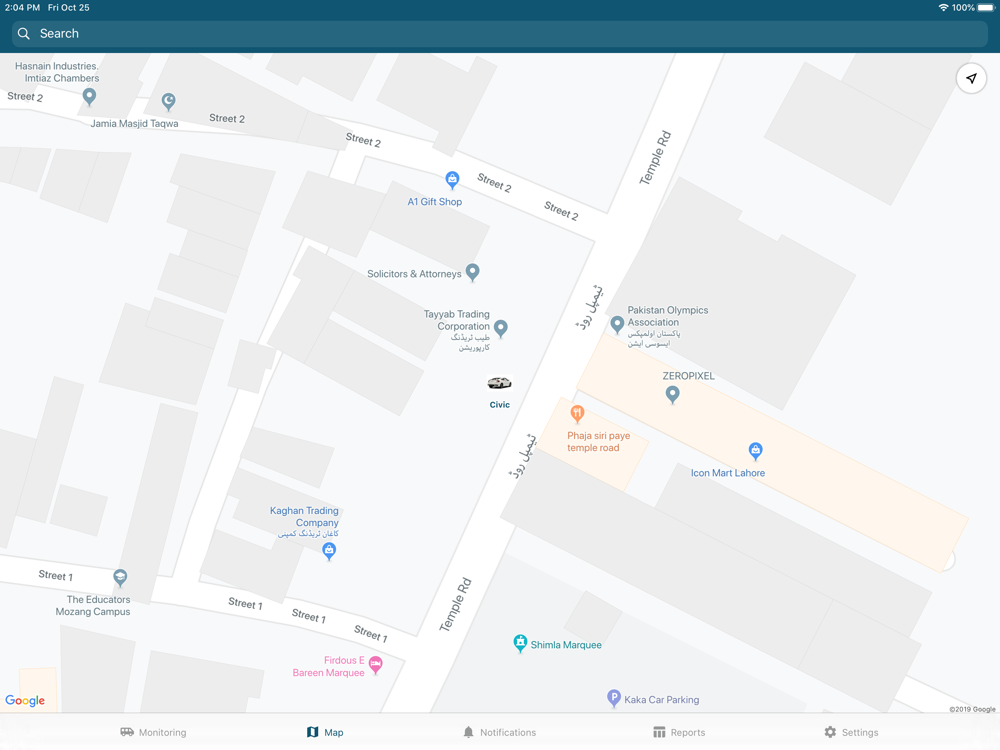Click the Google logo on the map
1000x750 pixels.
pos(25,700)
